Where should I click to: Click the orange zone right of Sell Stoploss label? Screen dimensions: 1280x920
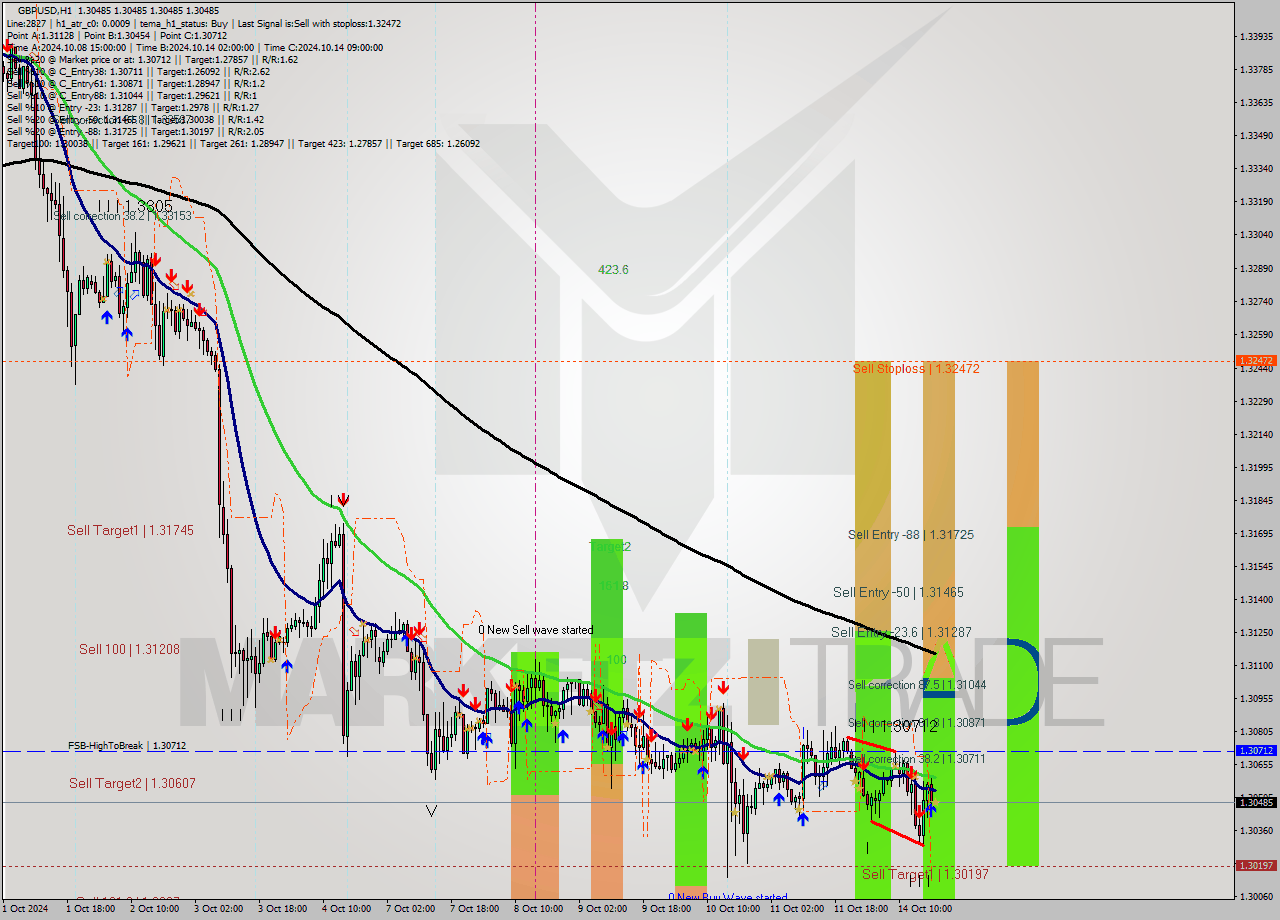(x=1022, y=443)
